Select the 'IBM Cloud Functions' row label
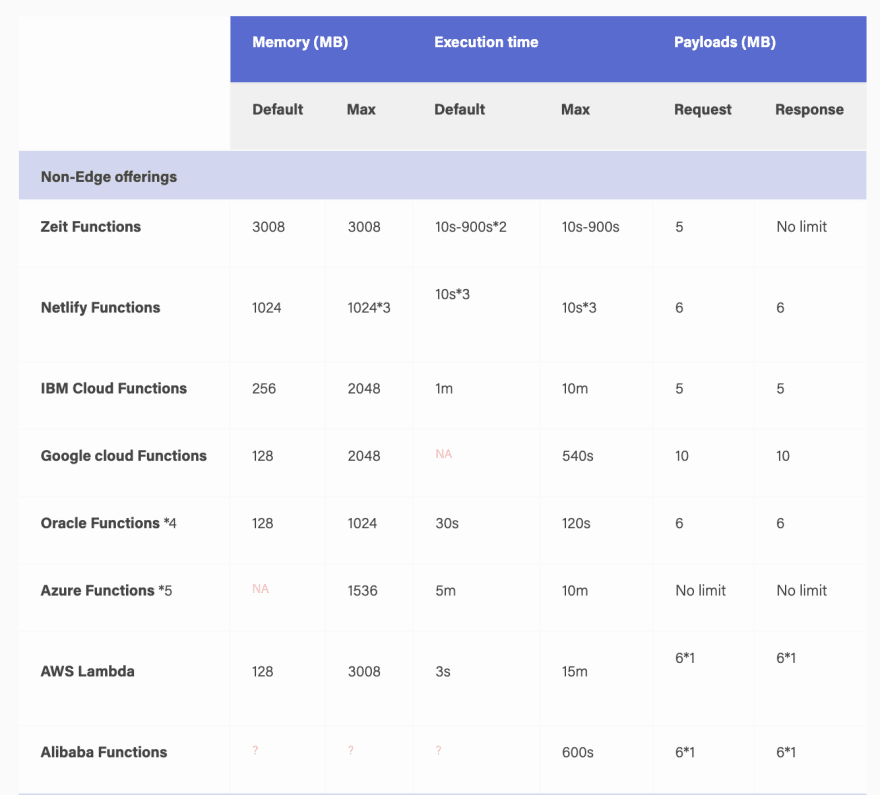This screenshot has height=795, width=880. pyautogui.click(x=113, y=388)
